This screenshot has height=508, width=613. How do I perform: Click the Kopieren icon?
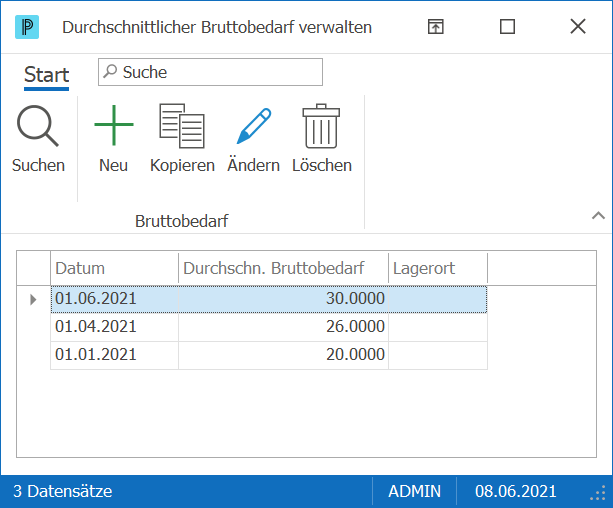[182, 126]
